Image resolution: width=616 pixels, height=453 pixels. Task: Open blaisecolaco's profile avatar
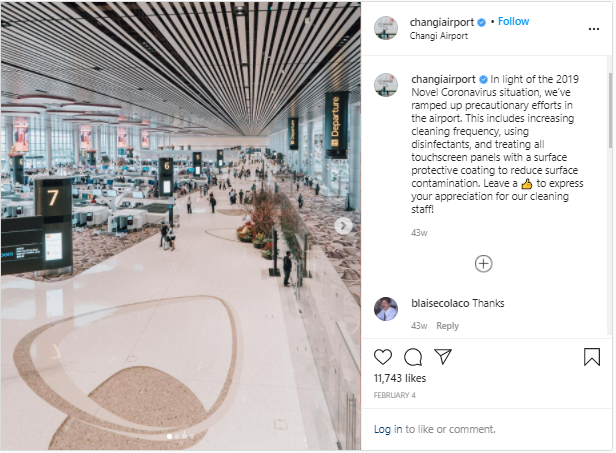coord(386,309)
